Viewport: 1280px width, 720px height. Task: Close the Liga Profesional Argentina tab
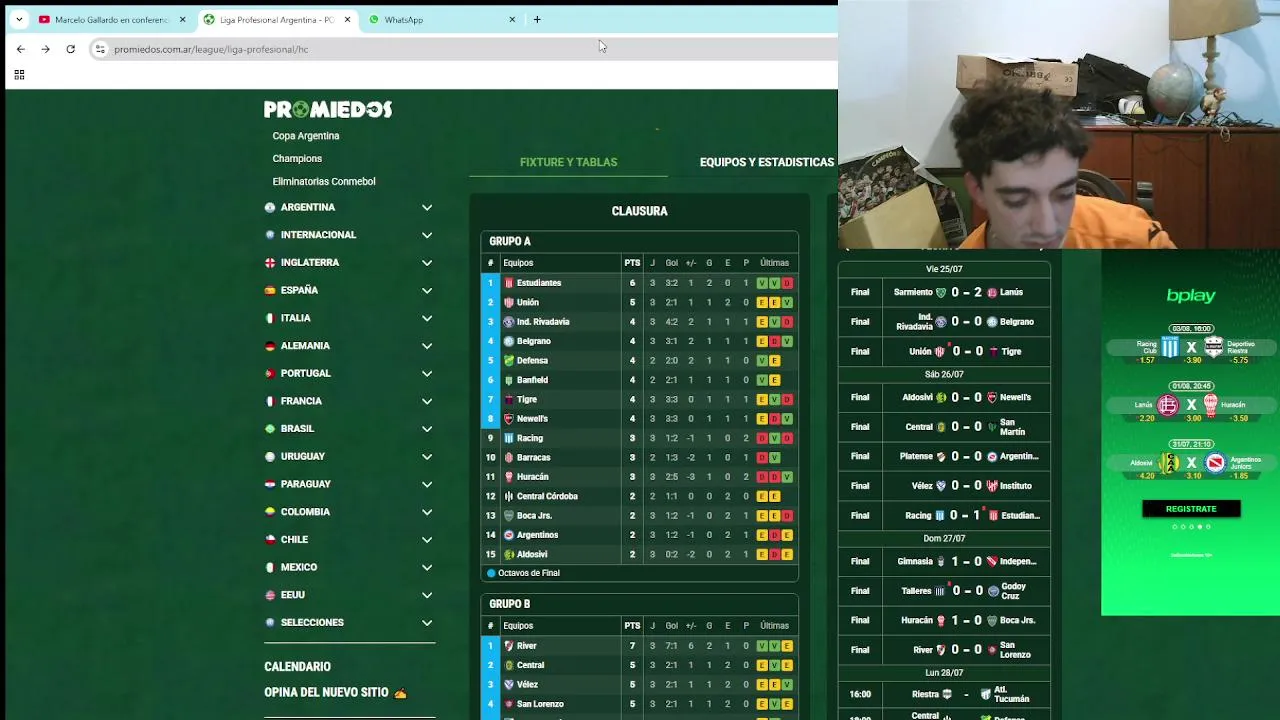[347, 19]
